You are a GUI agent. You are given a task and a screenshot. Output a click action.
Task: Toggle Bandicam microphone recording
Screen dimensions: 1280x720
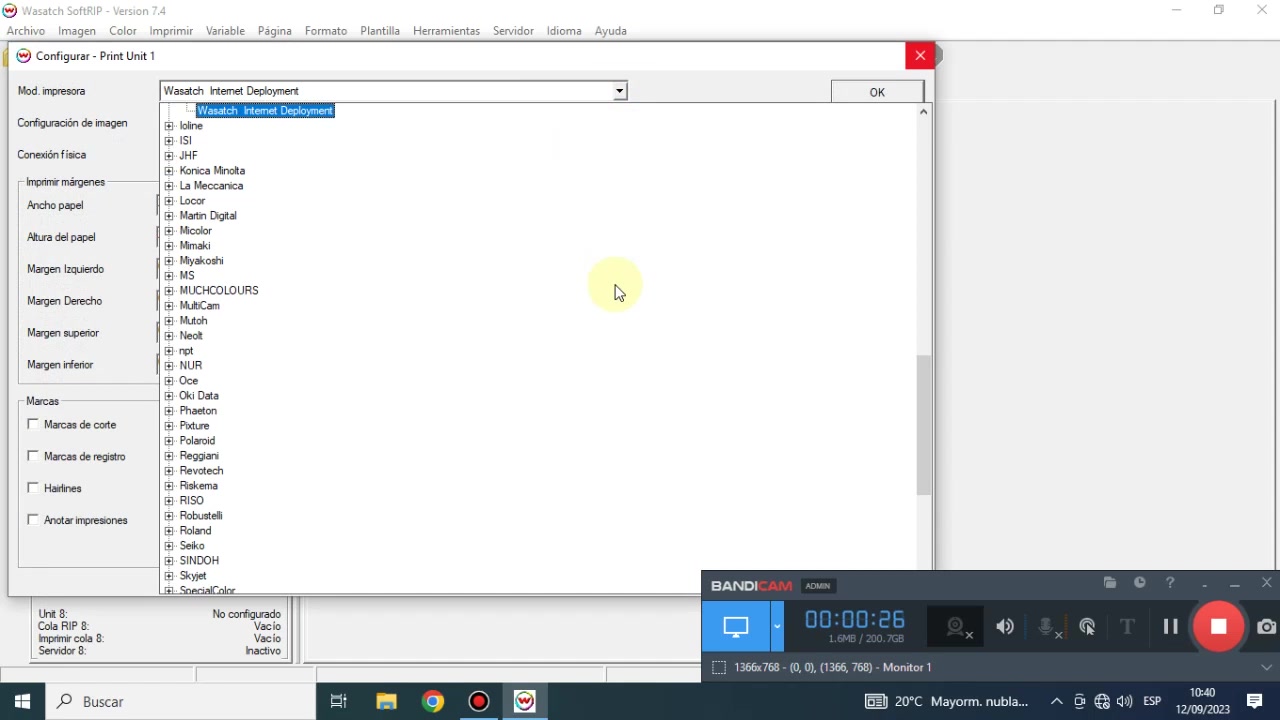[1046, 627]
